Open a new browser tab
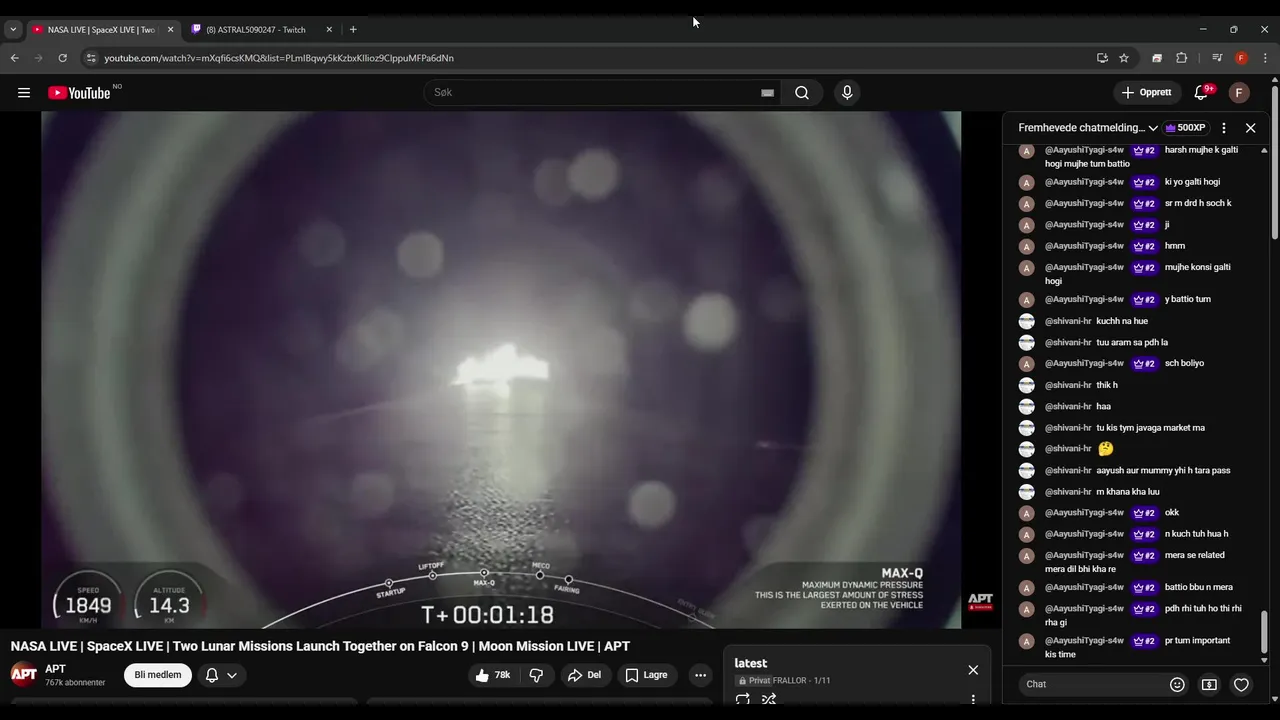The height and width of the screenshot is (720, 1280). click(353, 29)
